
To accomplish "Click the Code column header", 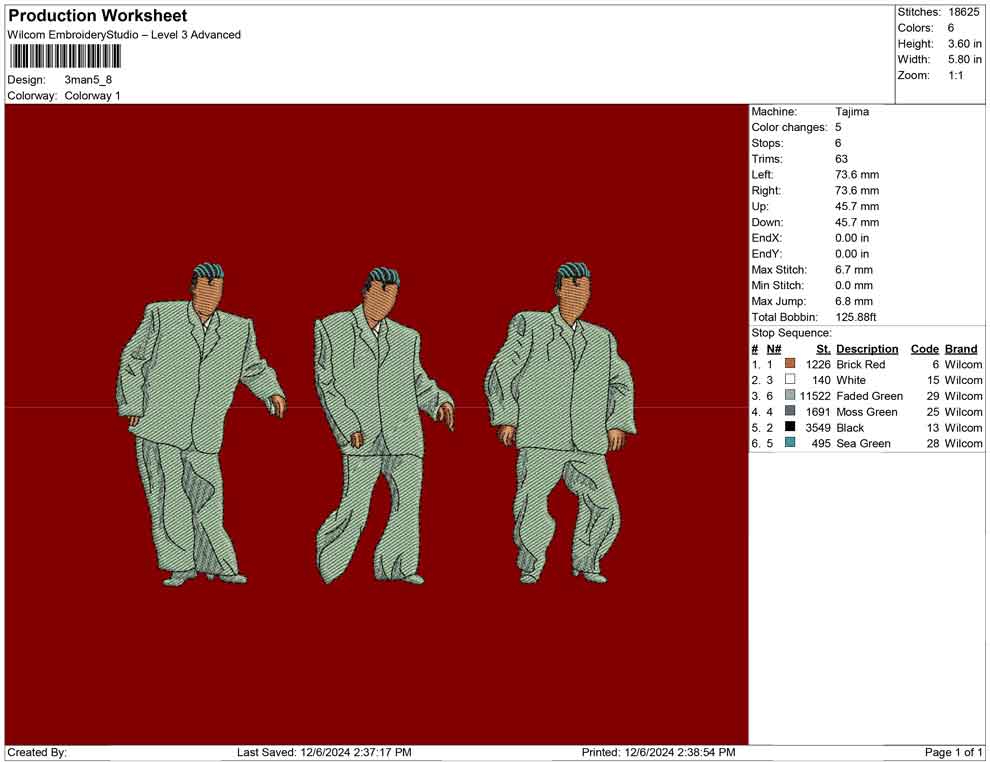I will (924, 349).
